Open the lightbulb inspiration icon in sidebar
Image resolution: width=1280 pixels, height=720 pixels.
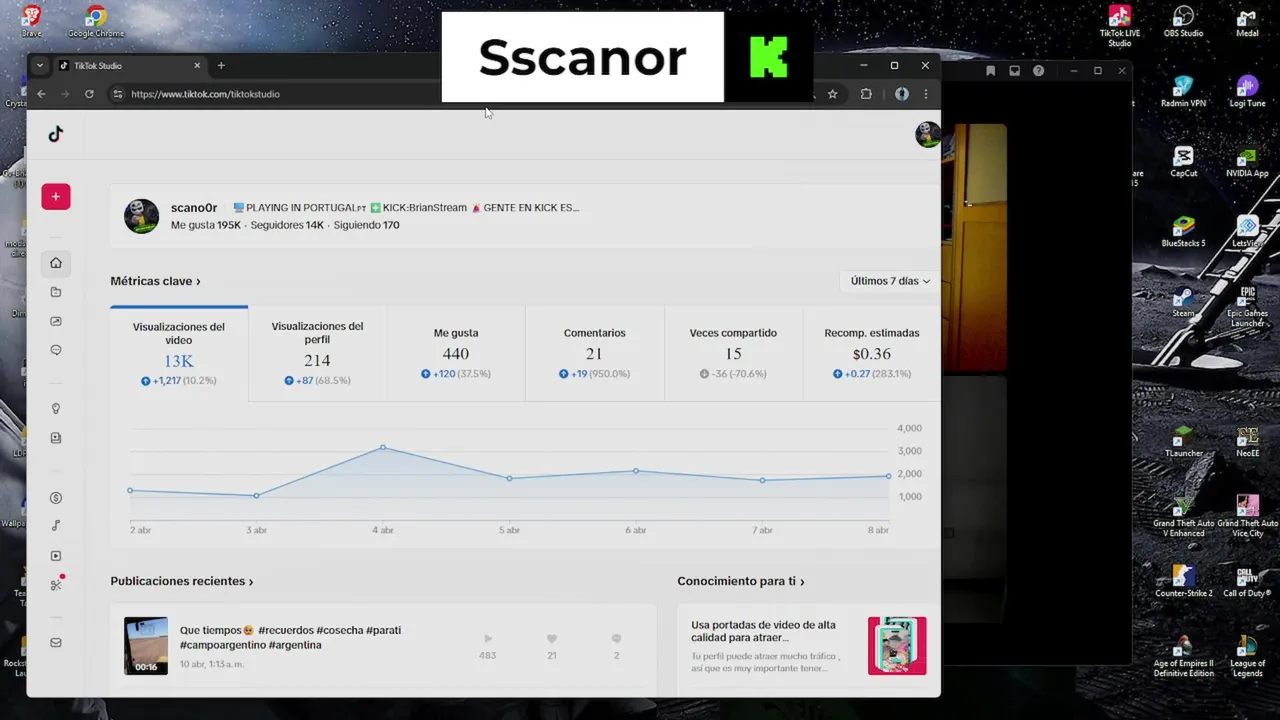[x=56, y=409]
